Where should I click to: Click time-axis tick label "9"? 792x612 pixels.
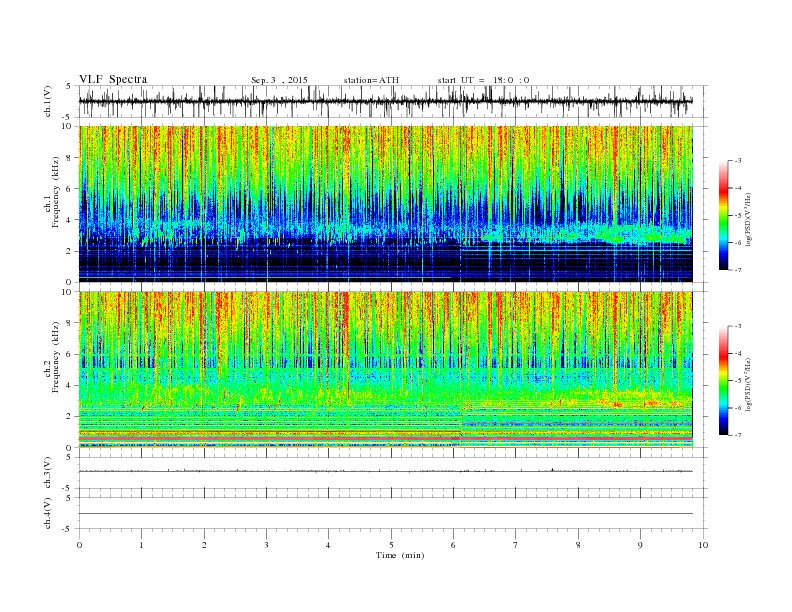tap(640, 545)
